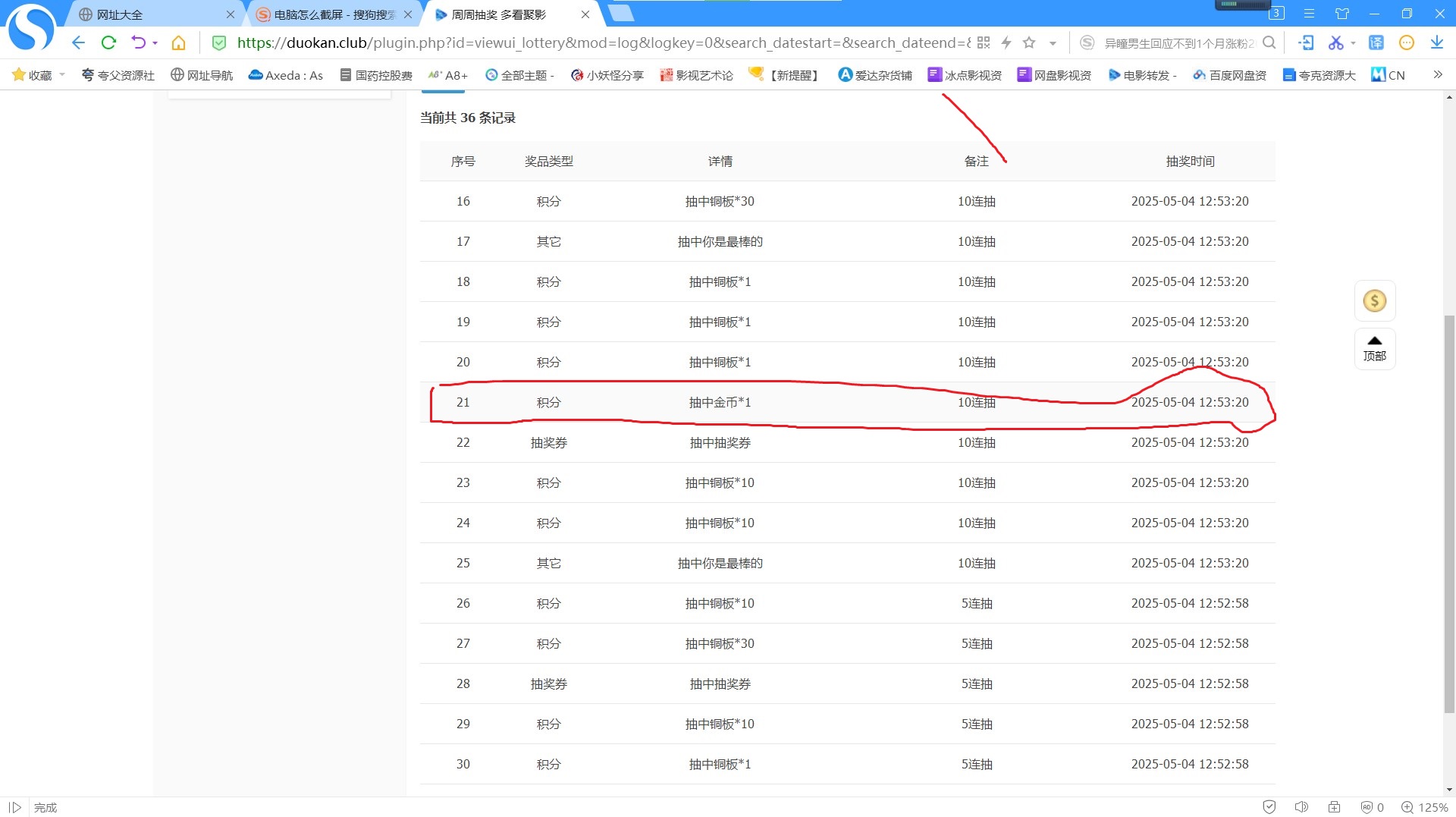
Task: Open the dropdown next to scissors tool
Action: tap(1353, 43)
